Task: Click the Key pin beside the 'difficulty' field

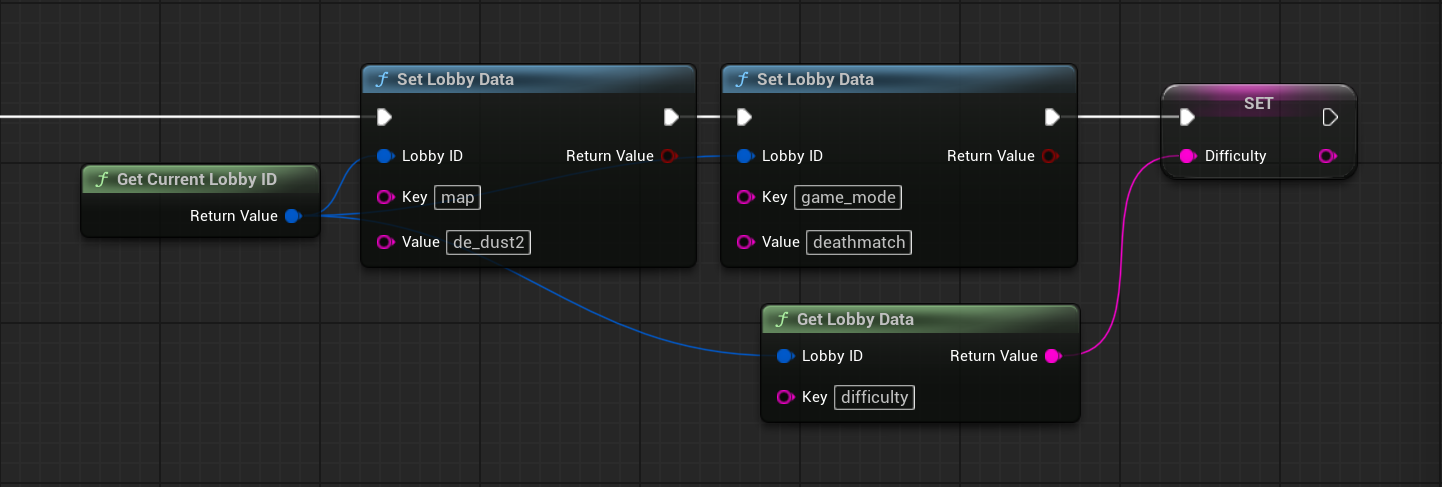Action: point(785,398)
